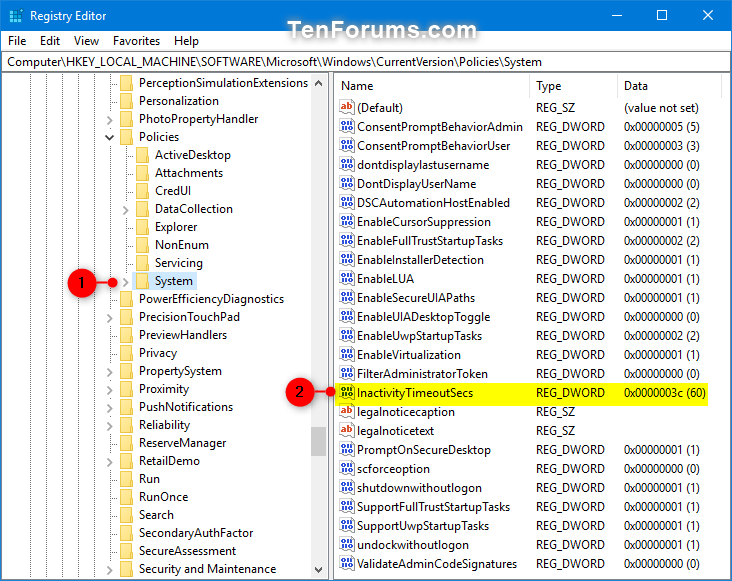Expand the System key
Viewport: 732px width, 581px height.
126,281
